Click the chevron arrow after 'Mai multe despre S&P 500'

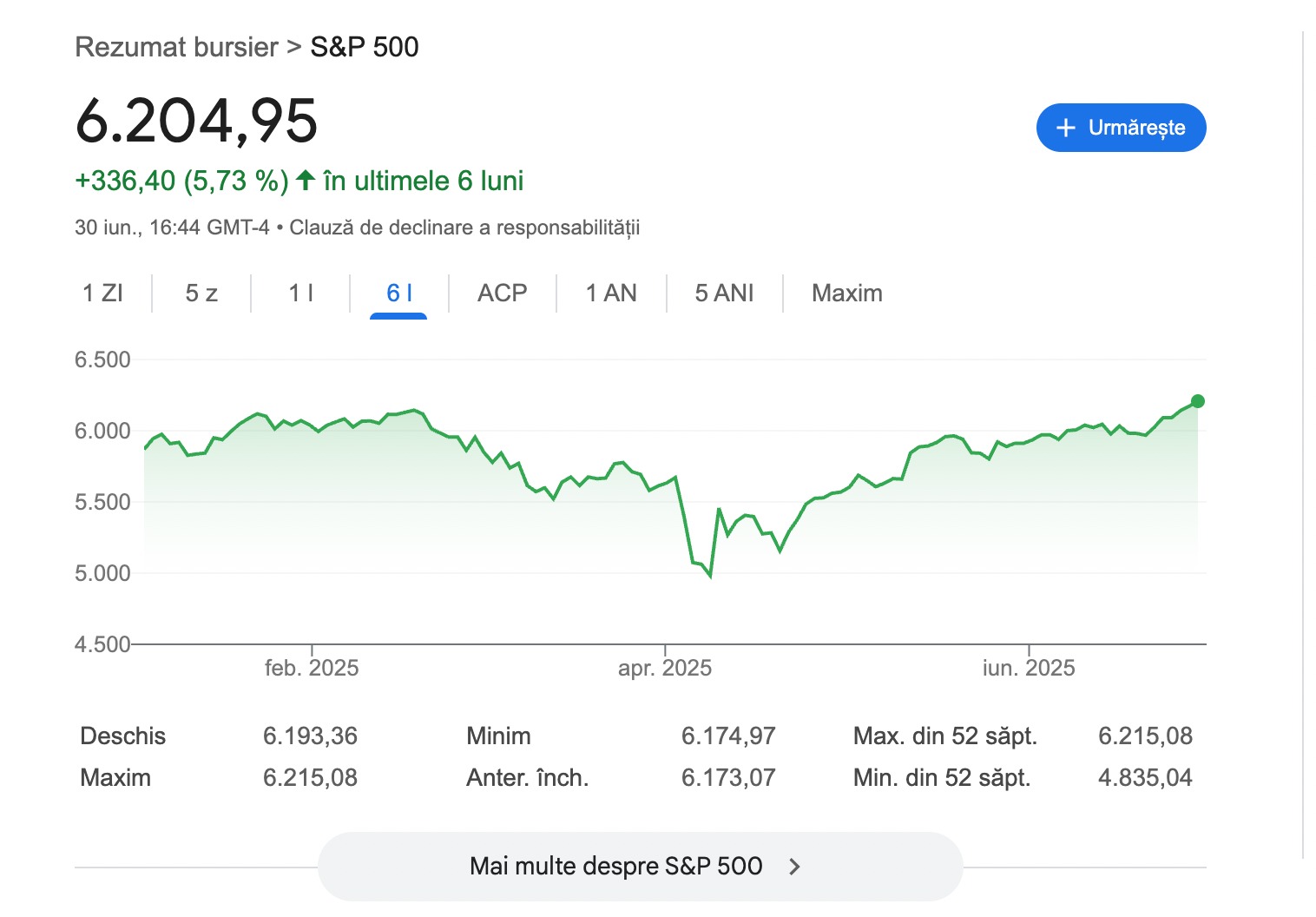[x=794, y=866]
